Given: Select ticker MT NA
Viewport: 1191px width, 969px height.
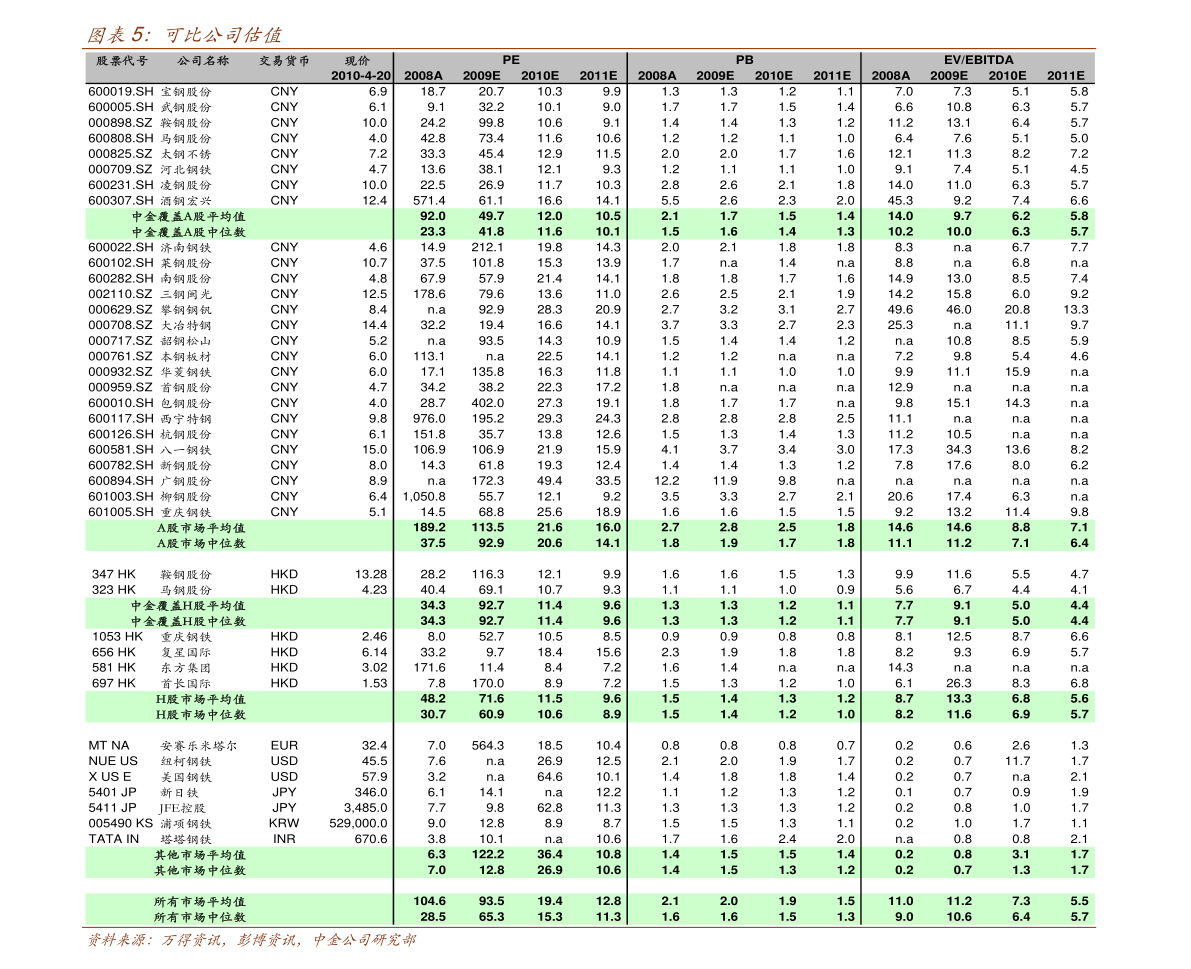Looking at the screenshot, I should pyautogui.click(x=109, y=746).
